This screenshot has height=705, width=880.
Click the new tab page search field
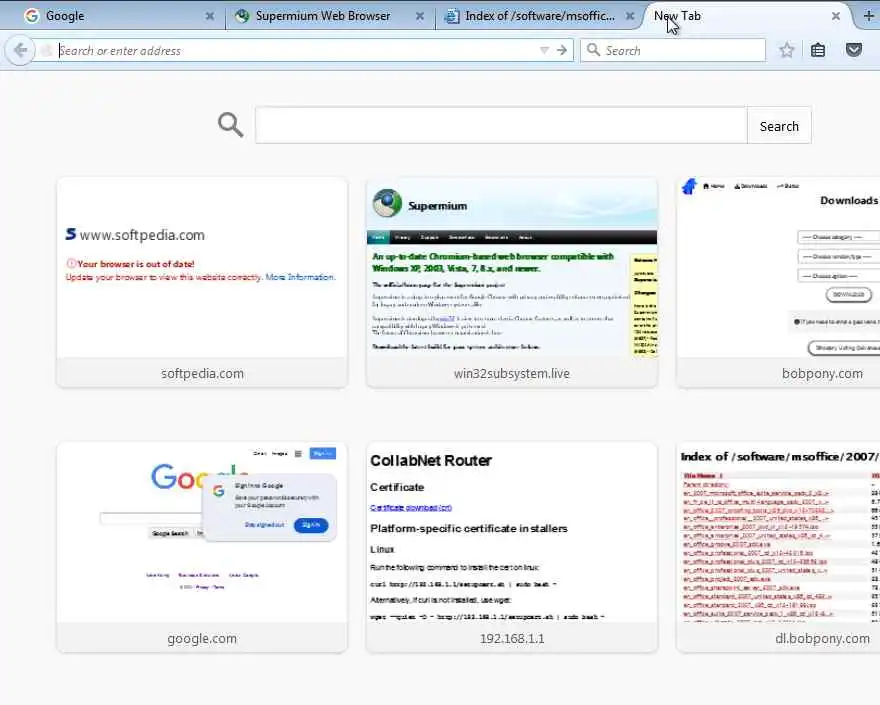(x=501, y=125)
